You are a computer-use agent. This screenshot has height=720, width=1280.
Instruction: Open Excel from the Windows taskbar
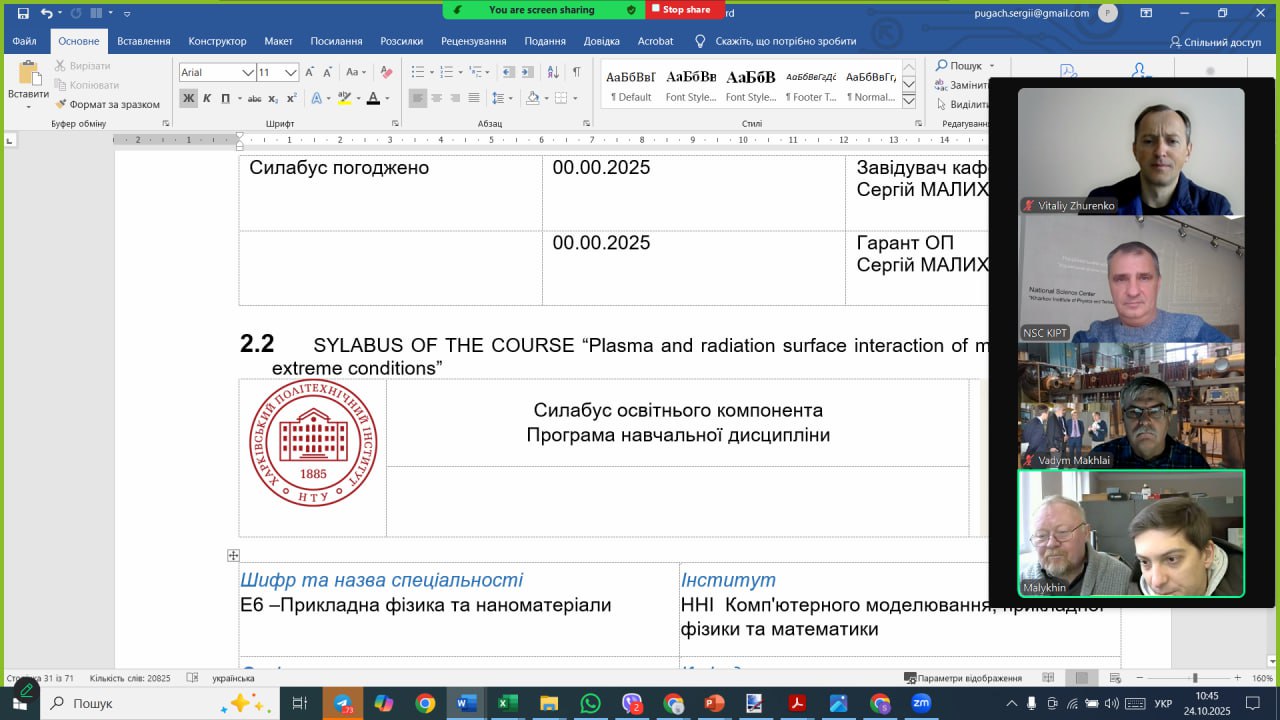(507, 703)
